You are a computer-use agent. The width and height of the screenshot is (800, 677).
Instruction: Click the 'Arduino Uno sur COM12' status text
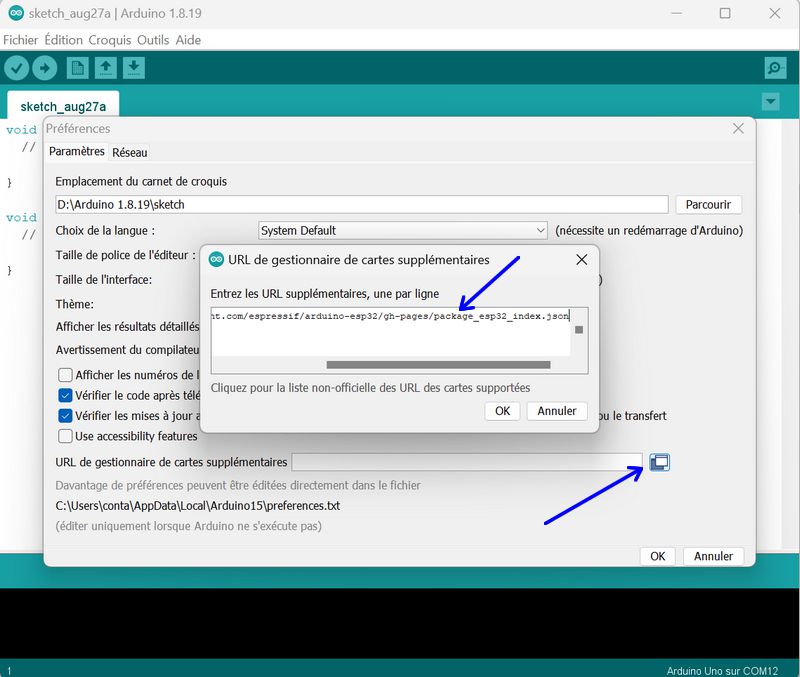(x=722, y=670)
